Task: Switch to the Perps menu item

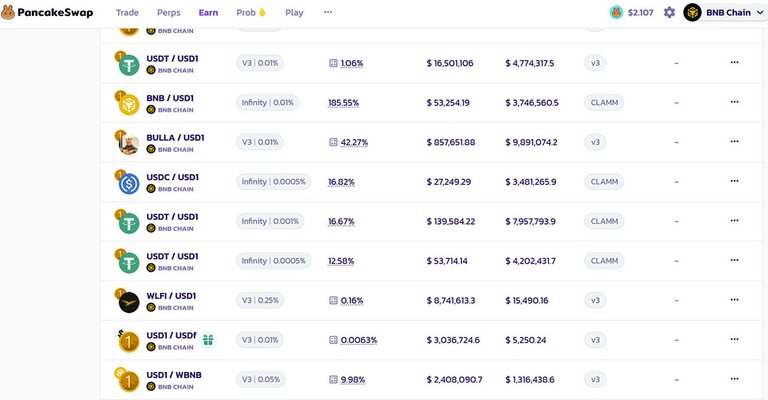Action: 169,13
